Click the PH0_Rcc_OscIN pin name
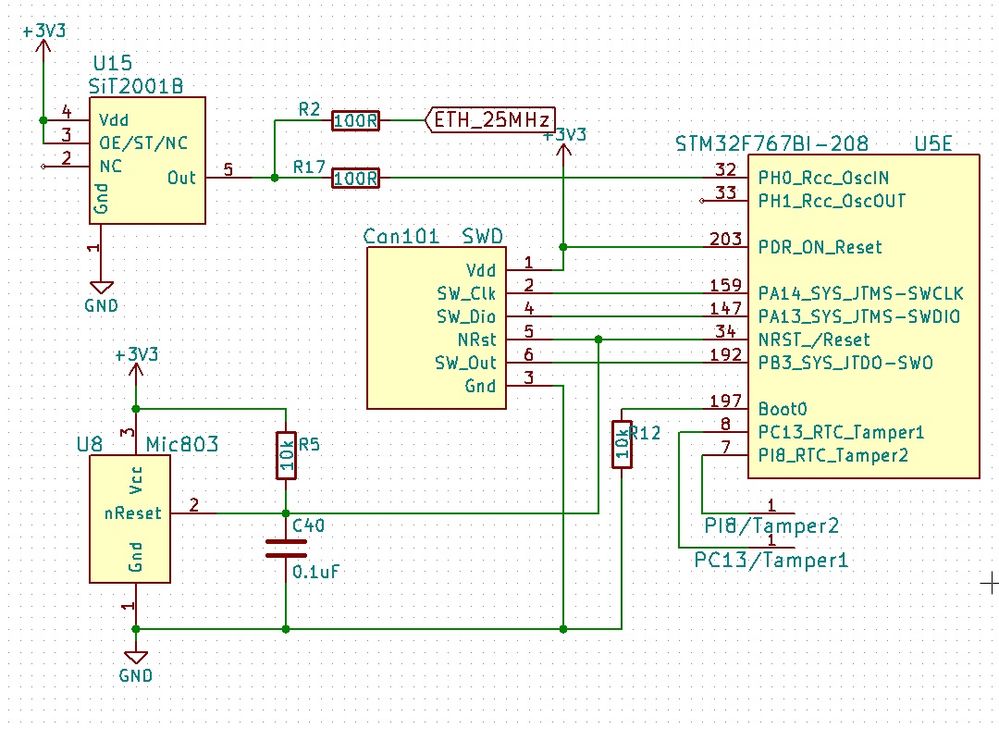 click(x=823, y=178)
